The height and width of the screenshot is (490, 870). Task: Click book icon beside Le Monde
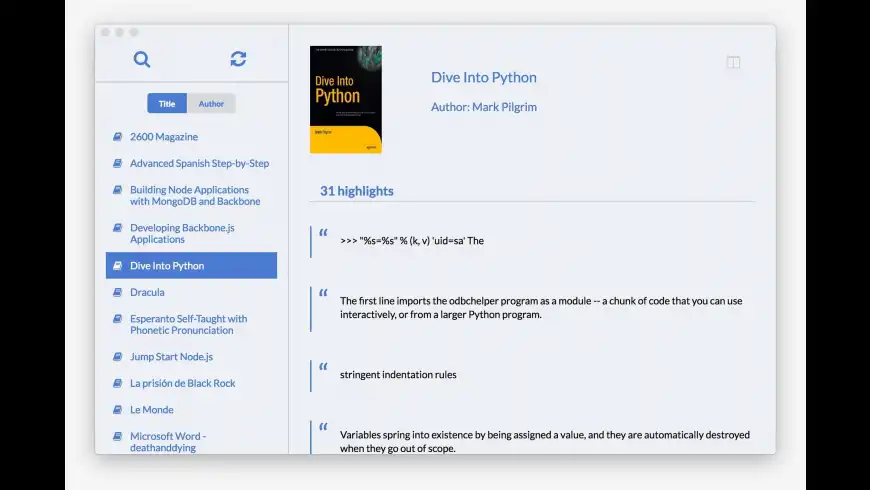click(117, 410)
